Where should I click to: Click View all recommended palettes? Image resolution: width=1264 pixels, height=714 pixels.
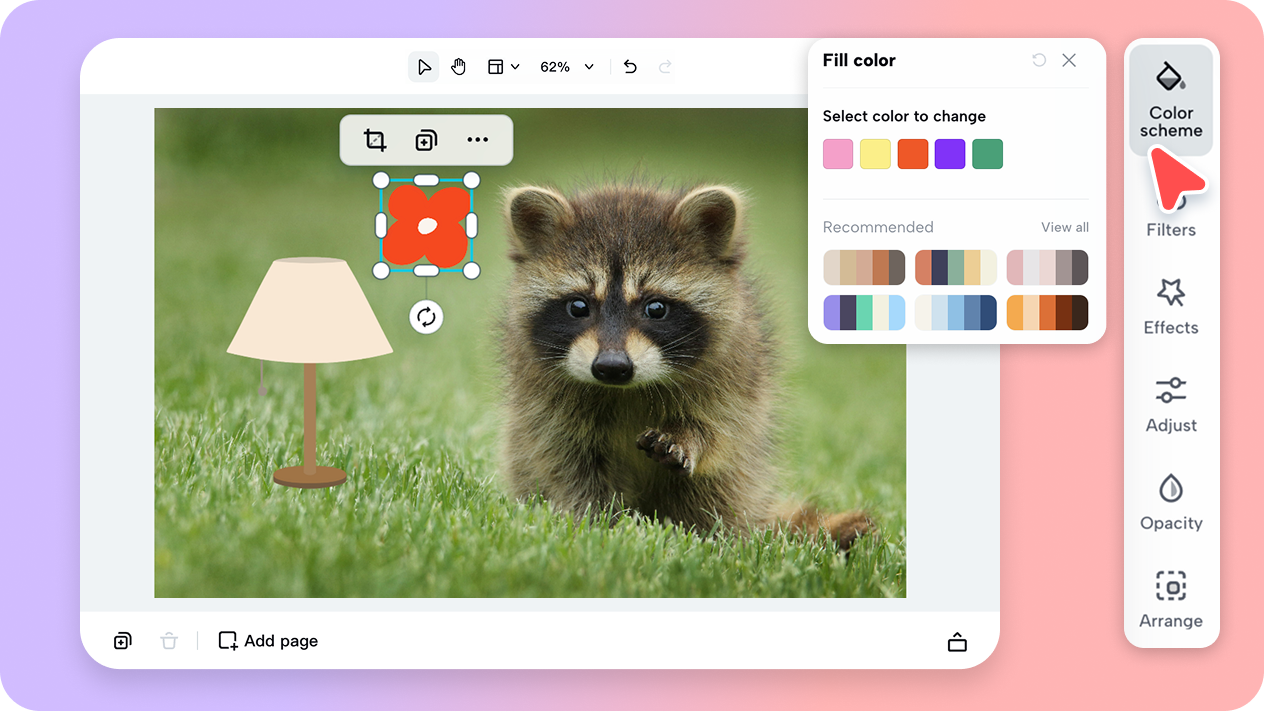[1064, 227]
